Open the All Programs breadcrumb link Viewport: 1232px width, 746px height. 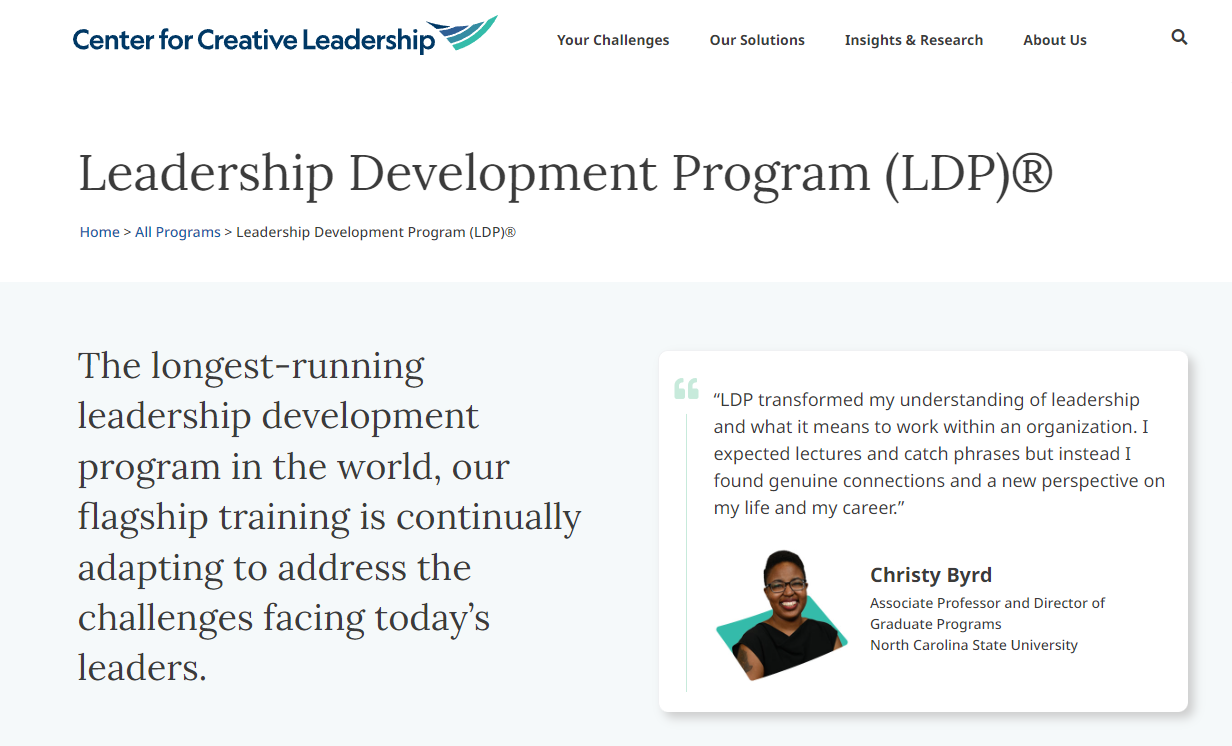coord(178,231)
